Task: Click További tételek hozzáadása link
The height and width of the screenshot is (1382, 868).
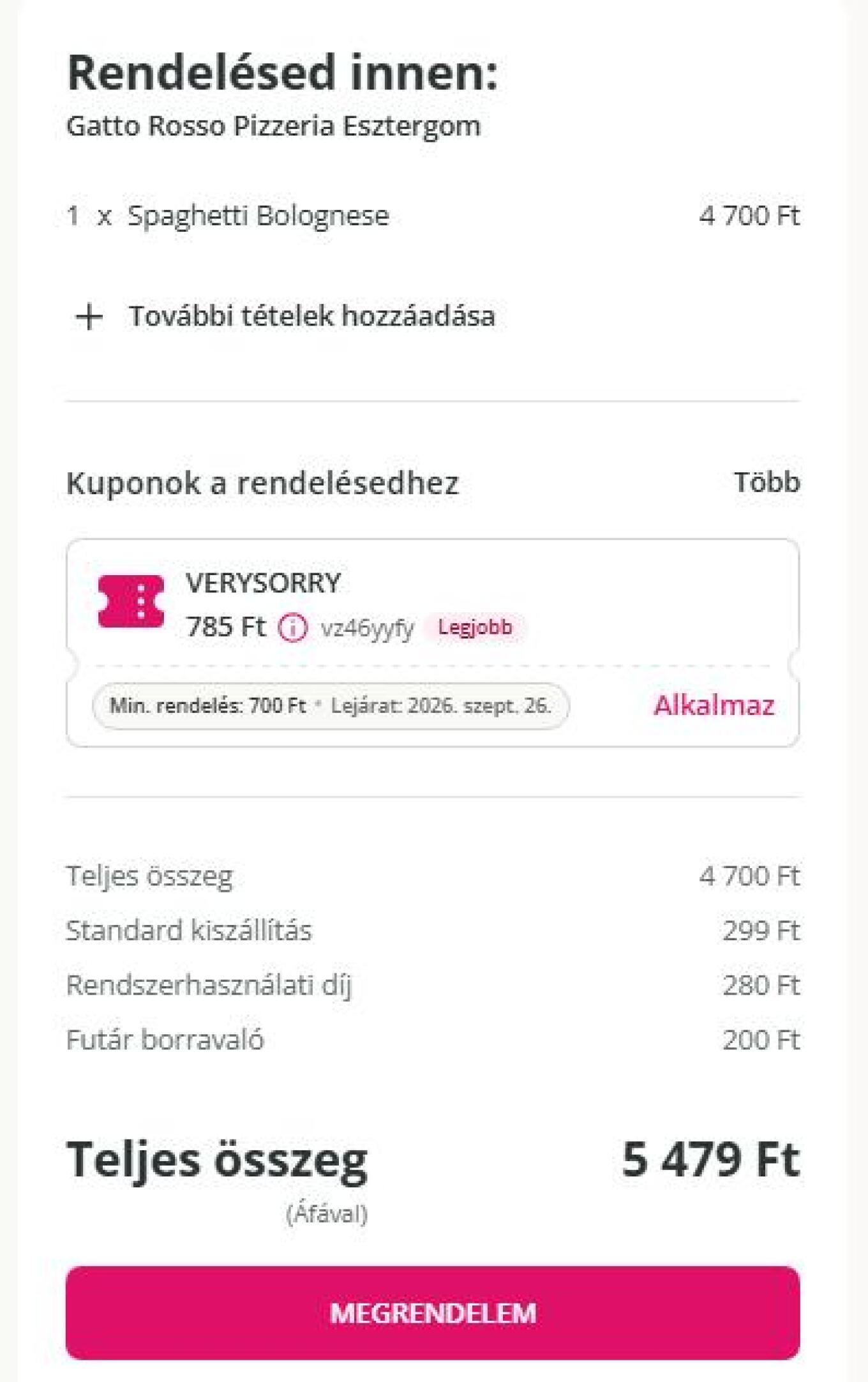Action: pos(312,316)
